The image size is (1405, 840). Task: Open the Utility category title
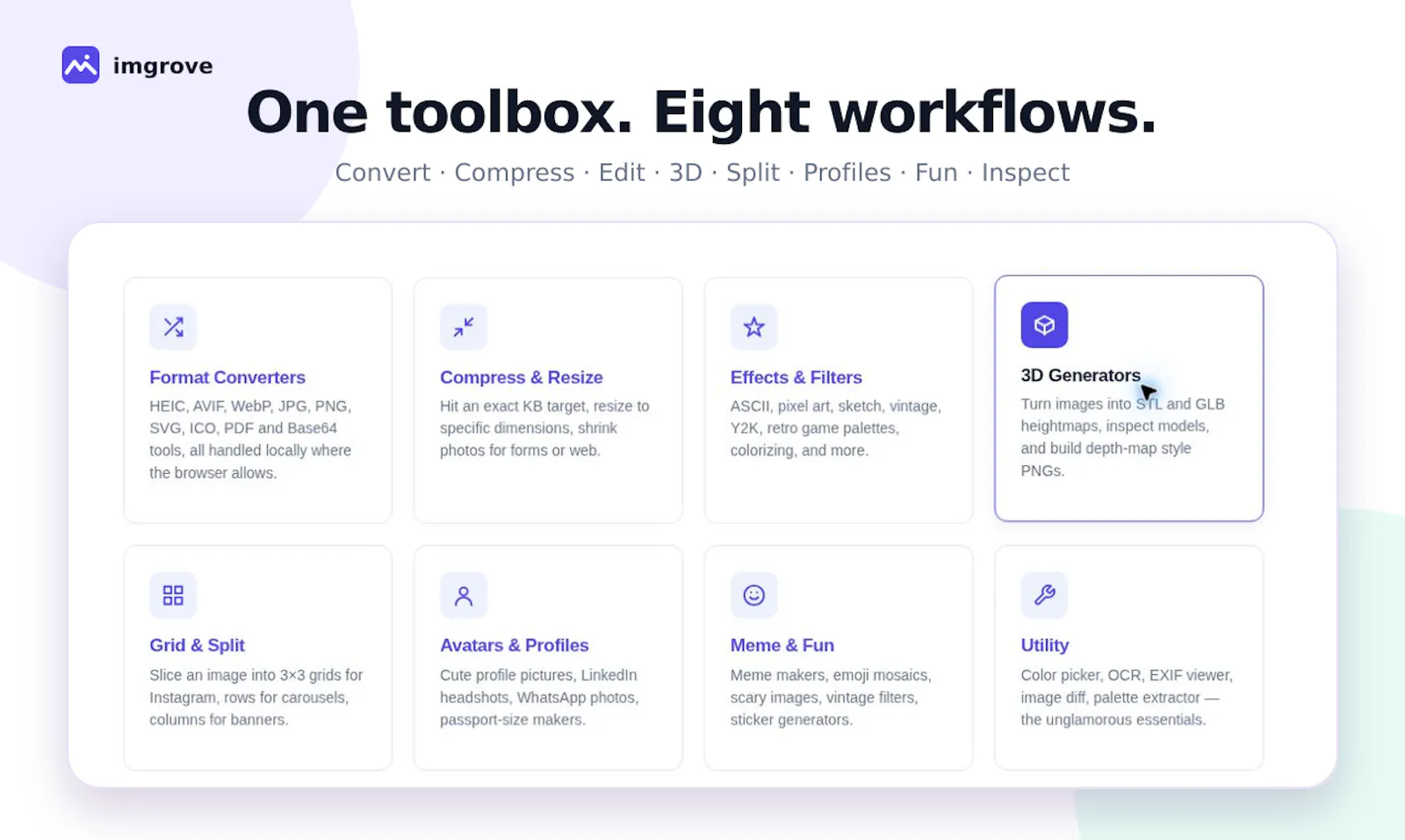click(x=1045, y=645)
